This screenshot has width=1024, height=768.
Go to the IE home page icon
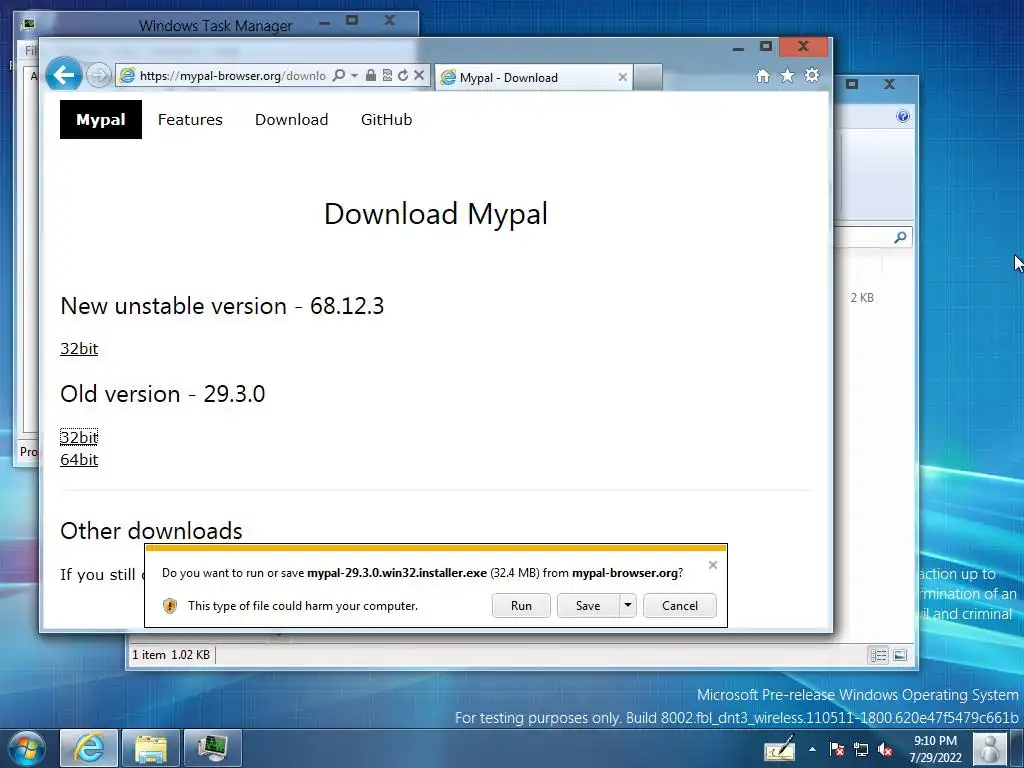click(763, 76)
